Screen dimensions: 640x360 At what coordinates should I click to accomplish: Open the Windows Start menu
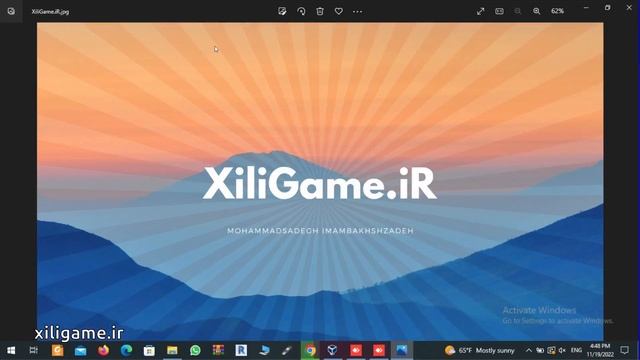click(11, 350)
